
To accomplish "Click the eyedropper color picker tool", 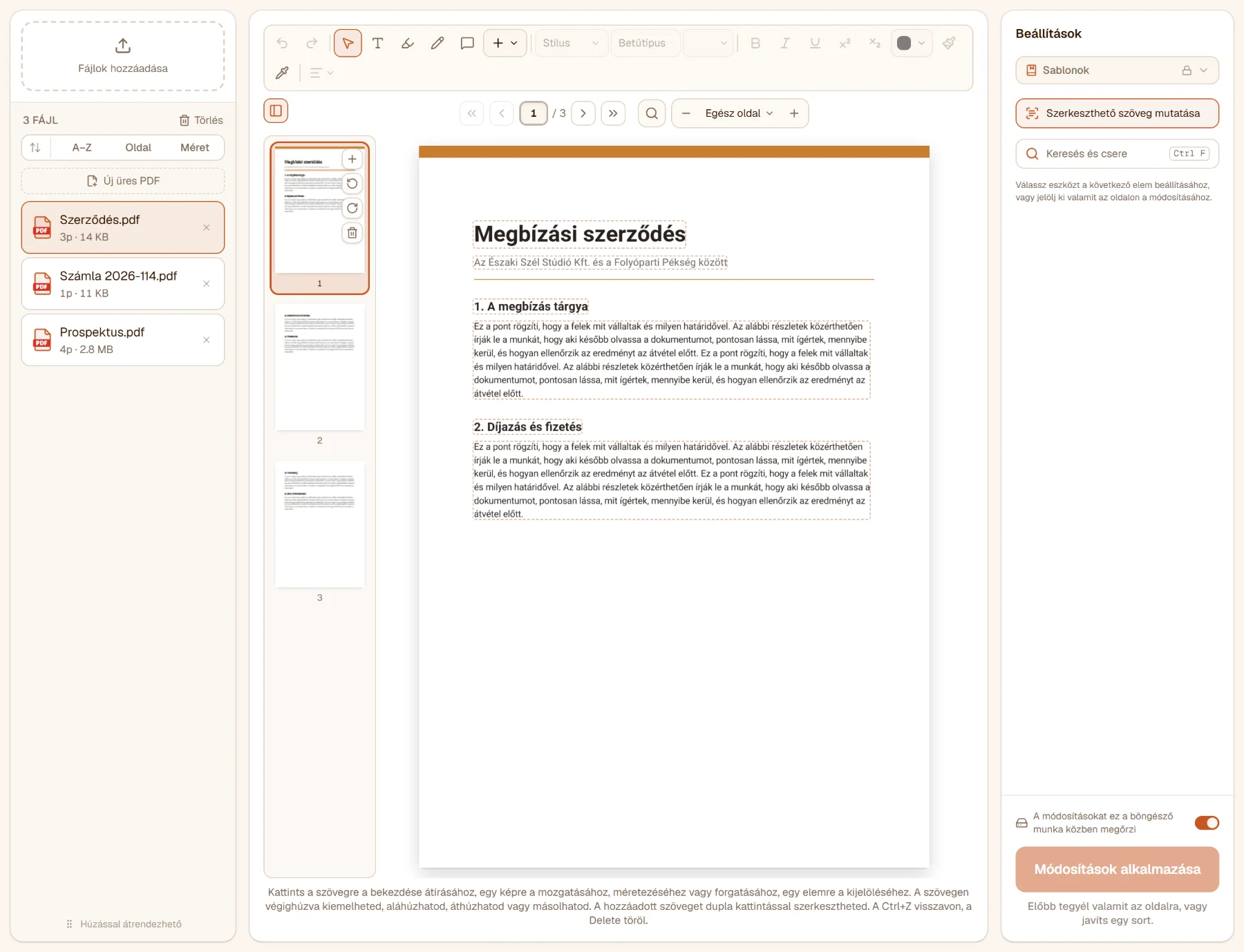I will 282,73.
